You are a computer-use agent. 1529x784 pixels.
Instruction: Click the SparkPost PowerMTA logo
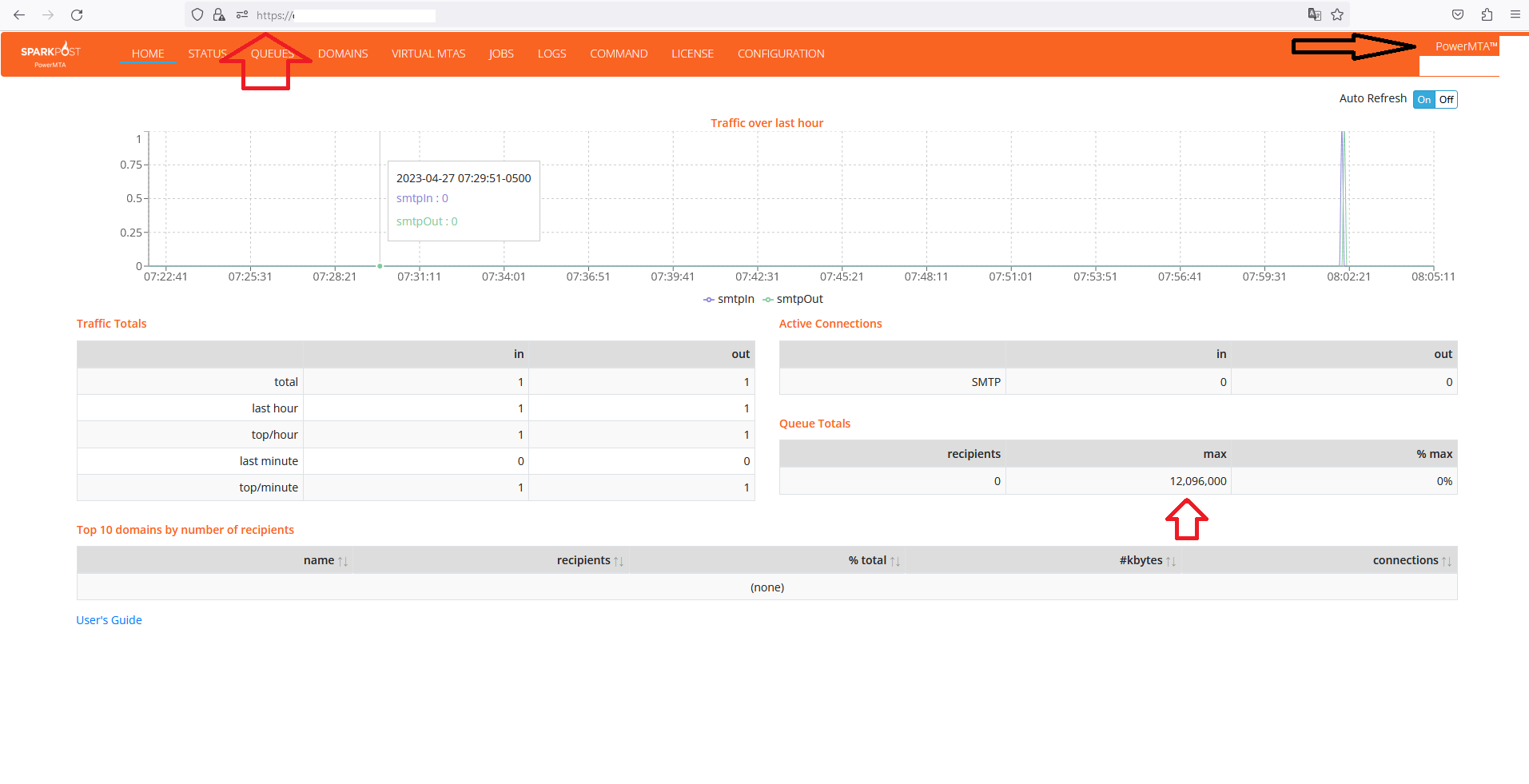tap(50, 54)
